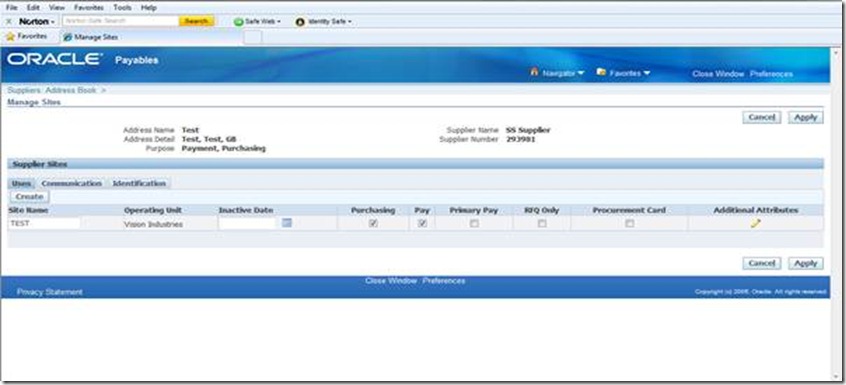Switch to the Communication tab
846x385 pixels.
71,183
